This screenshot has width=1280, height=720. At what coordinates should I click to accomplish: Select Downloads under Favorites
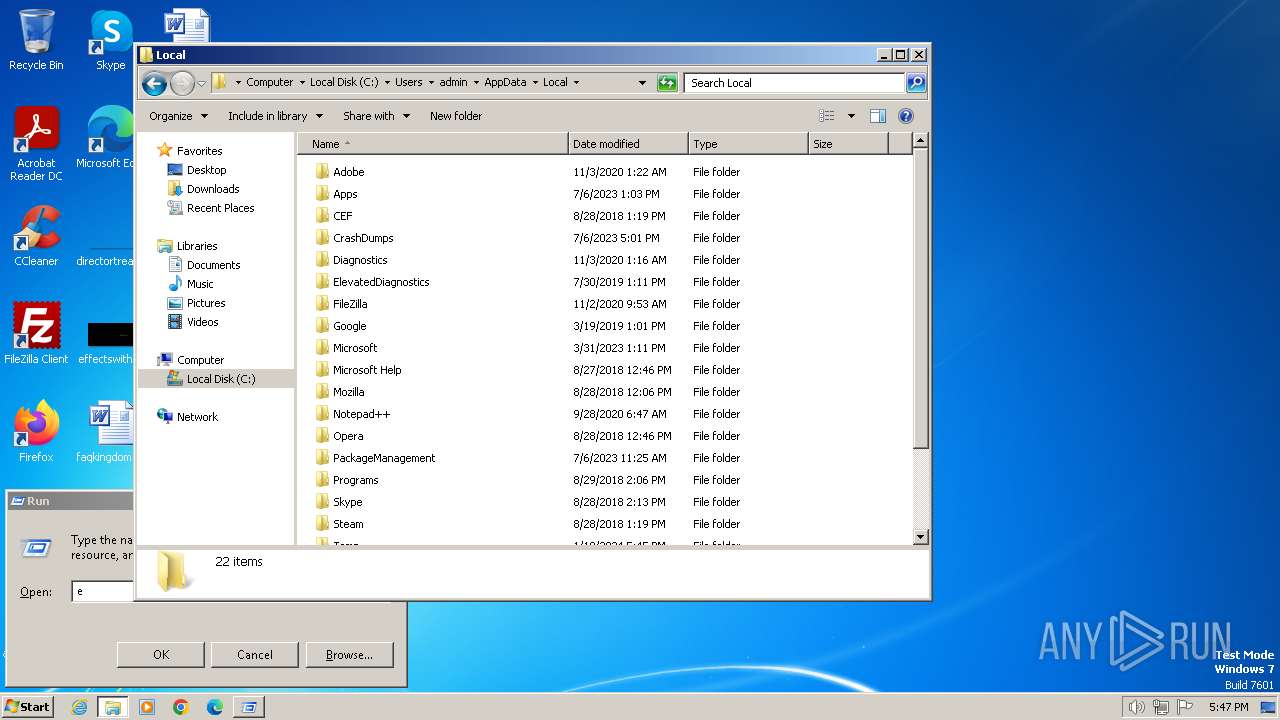point(213,189)
